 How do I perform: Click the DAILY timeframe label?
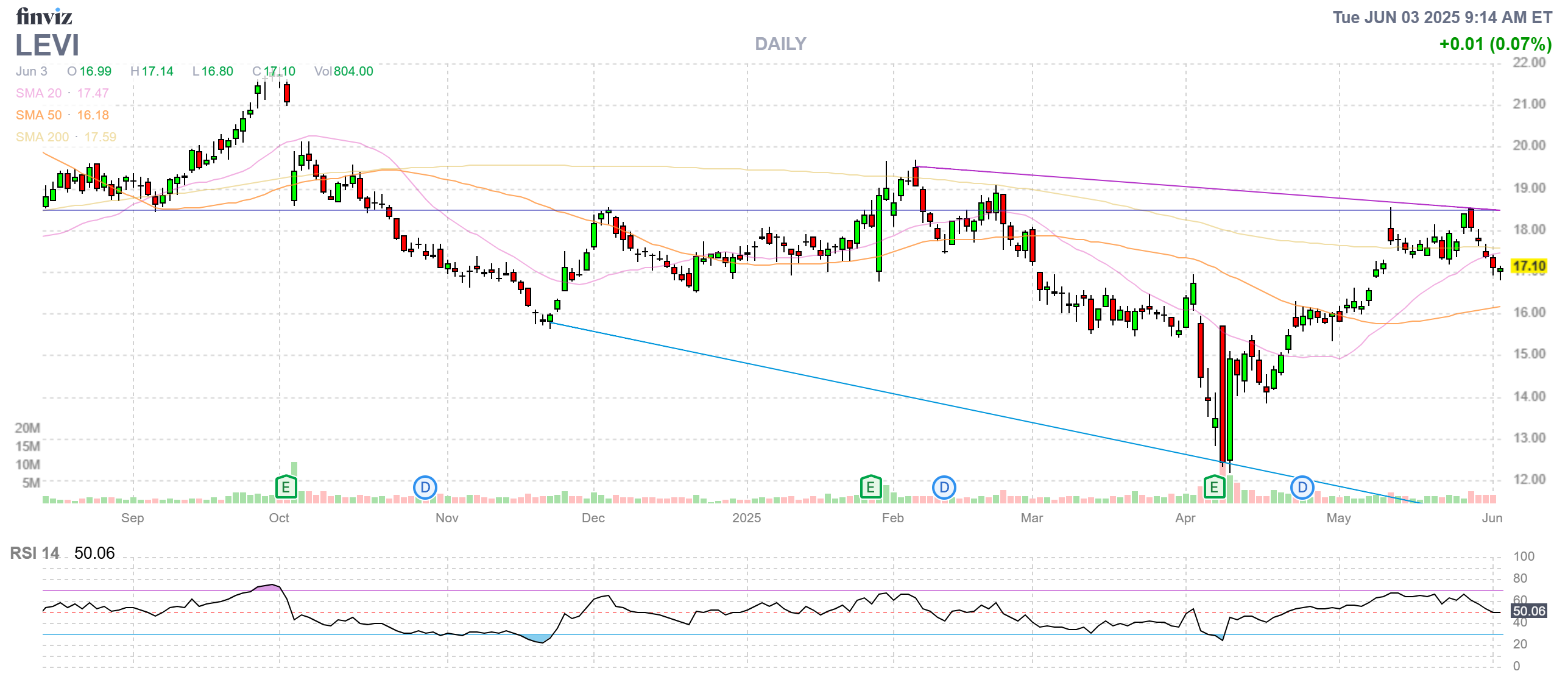point(780,44)
